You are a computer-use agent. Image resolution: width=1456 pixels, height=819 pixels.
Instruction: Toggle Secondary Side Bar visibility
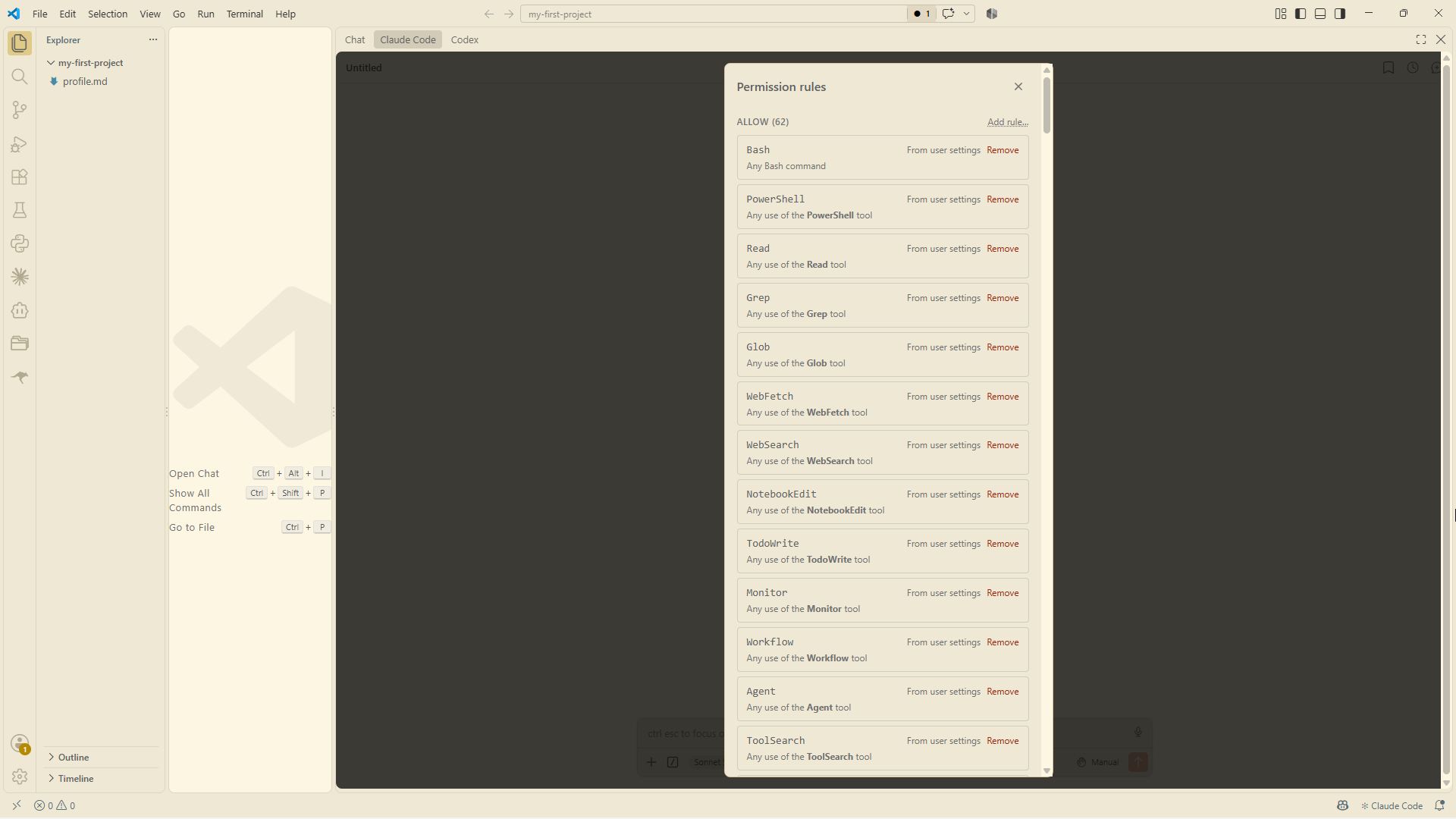1339,14
